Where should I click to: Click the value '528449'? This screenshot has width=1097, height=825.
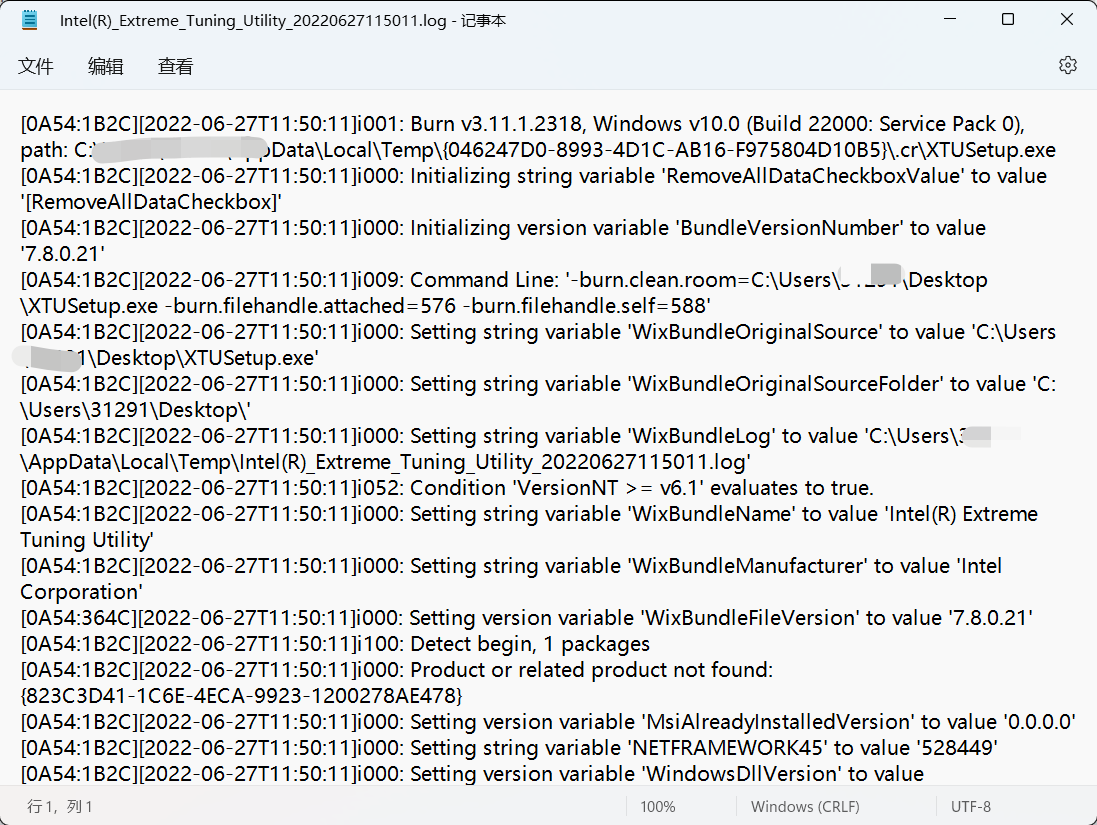pos(956,747)
